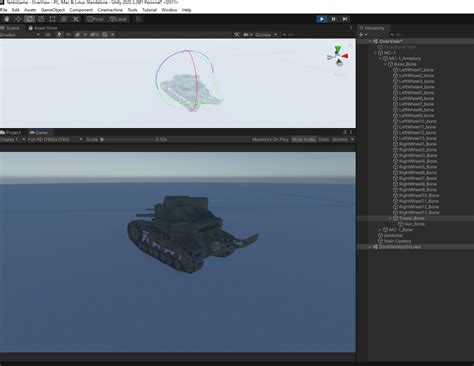Open the Tools menu

click(x=132, y=10)
